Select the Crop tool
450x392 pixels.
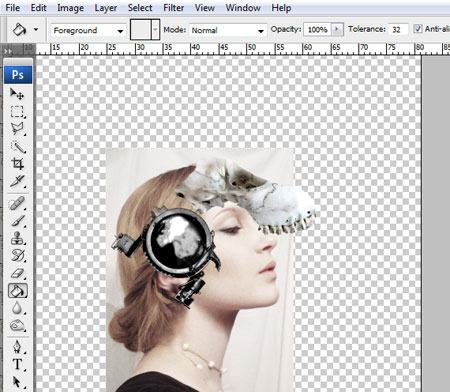click(x=17, y=164)
